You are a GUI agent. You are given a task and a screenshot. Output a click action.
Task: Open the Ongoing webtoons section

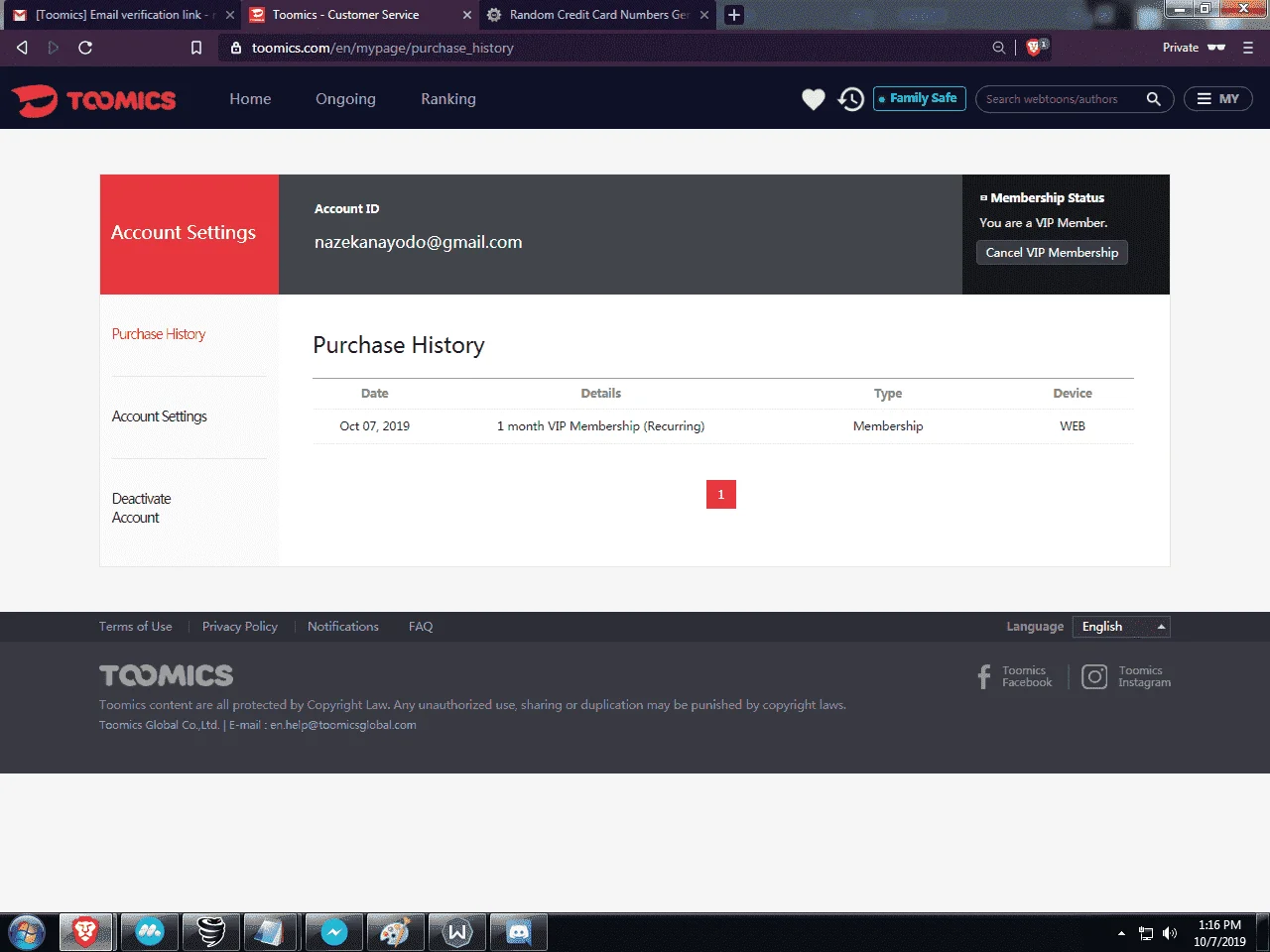click(345, 99)
